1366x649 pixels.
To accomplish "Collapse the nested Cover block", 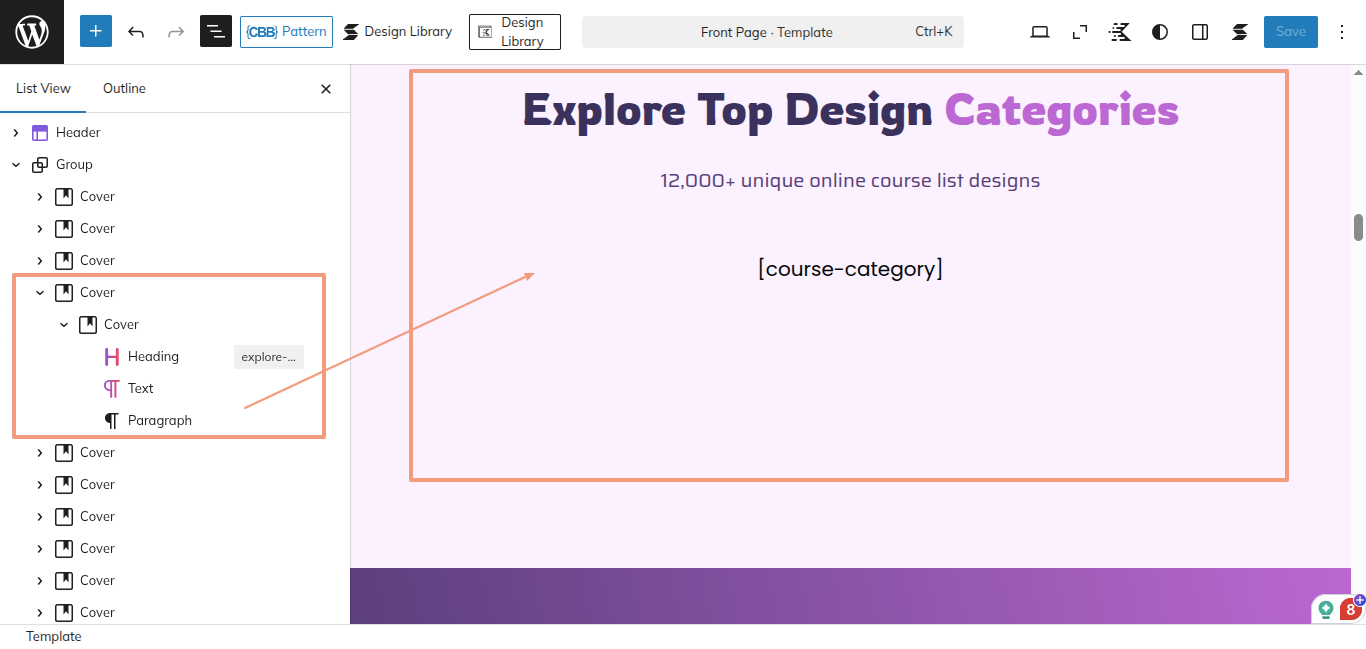I will coord(64,324).
